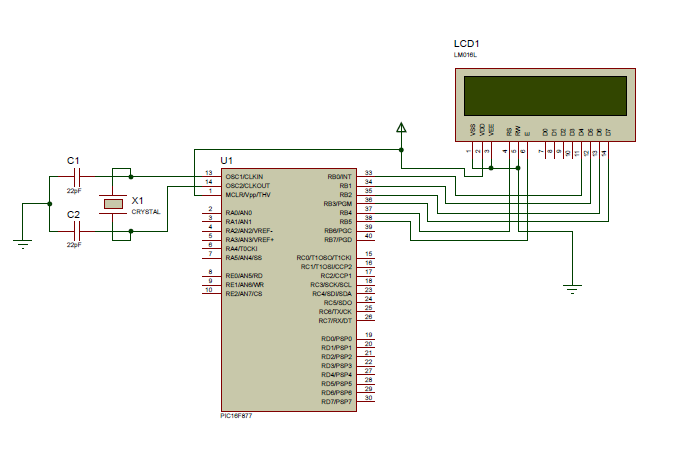This screenshot has width=685, height=456.
Task: Click the ground symbol left of the capacitors
Action: 22,244
